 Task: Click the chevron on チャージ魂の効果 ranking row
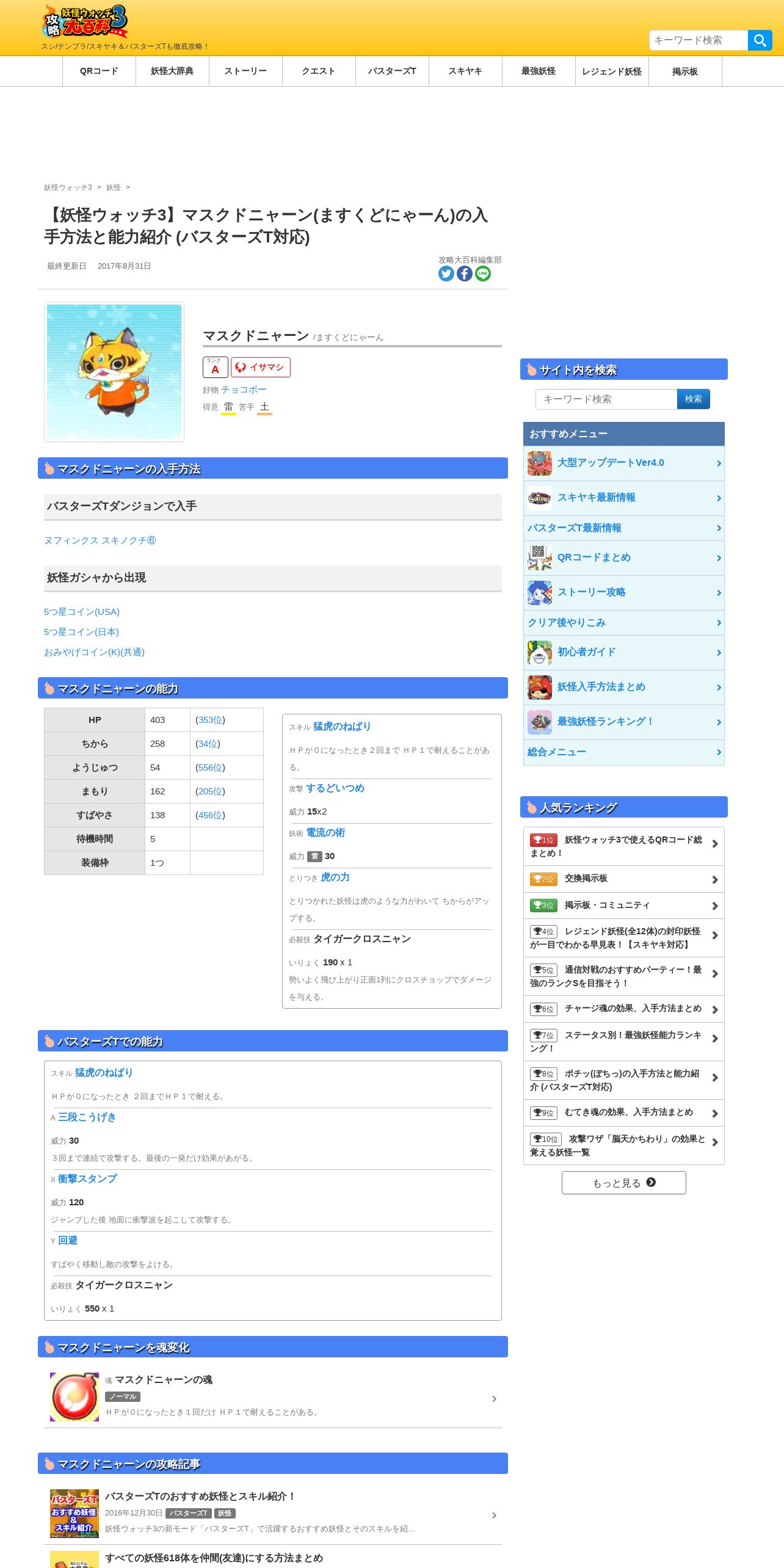coord(715,1010)
